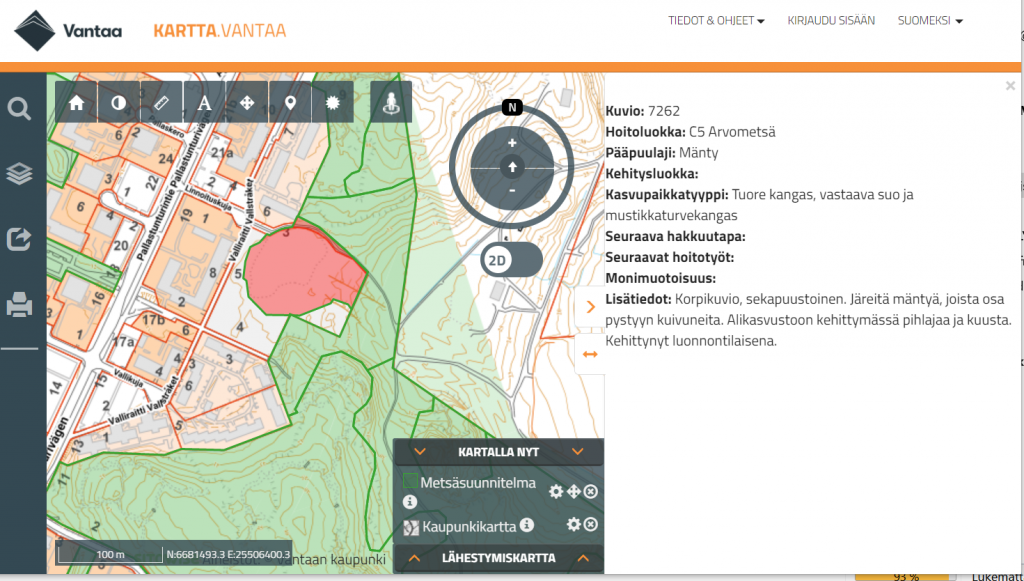Remove the Metsäsuunnitelma layer from map

(590, 492)
